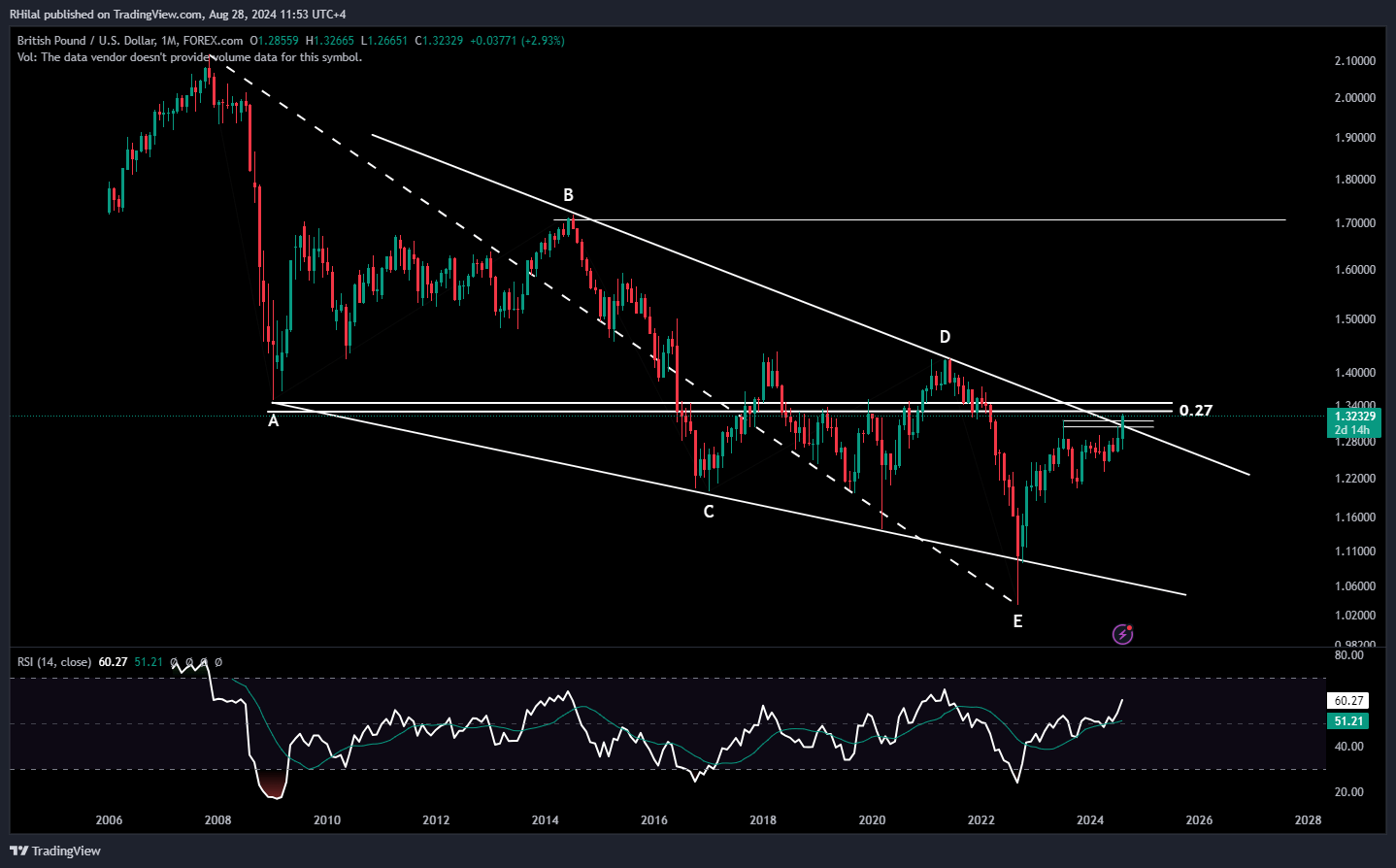Click the 2018 time axis label
The image size is (1396, 868).
pyautogui.click(x=763, y=820)
